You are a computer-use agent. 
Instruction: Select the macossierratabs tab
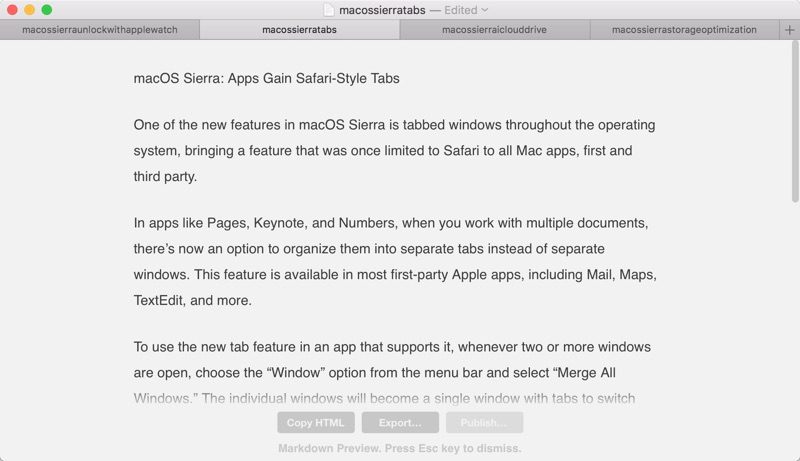point(299,30)
